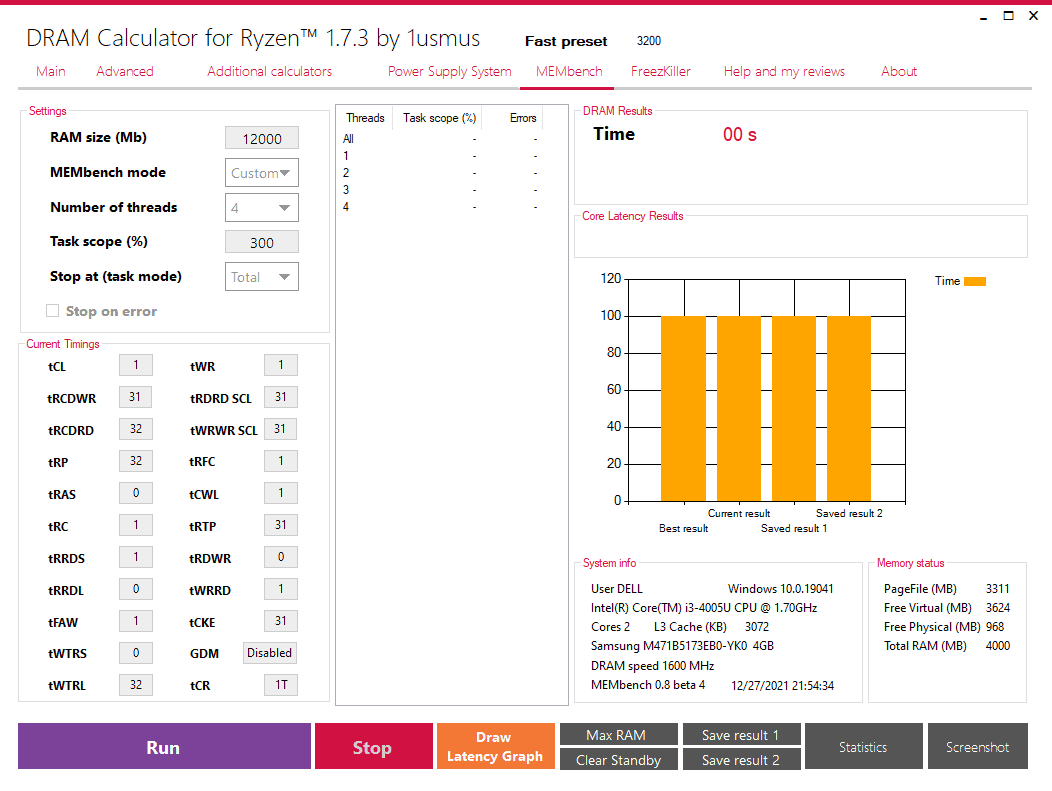
Task: Open the Statistics button
Action: point(863,746)
